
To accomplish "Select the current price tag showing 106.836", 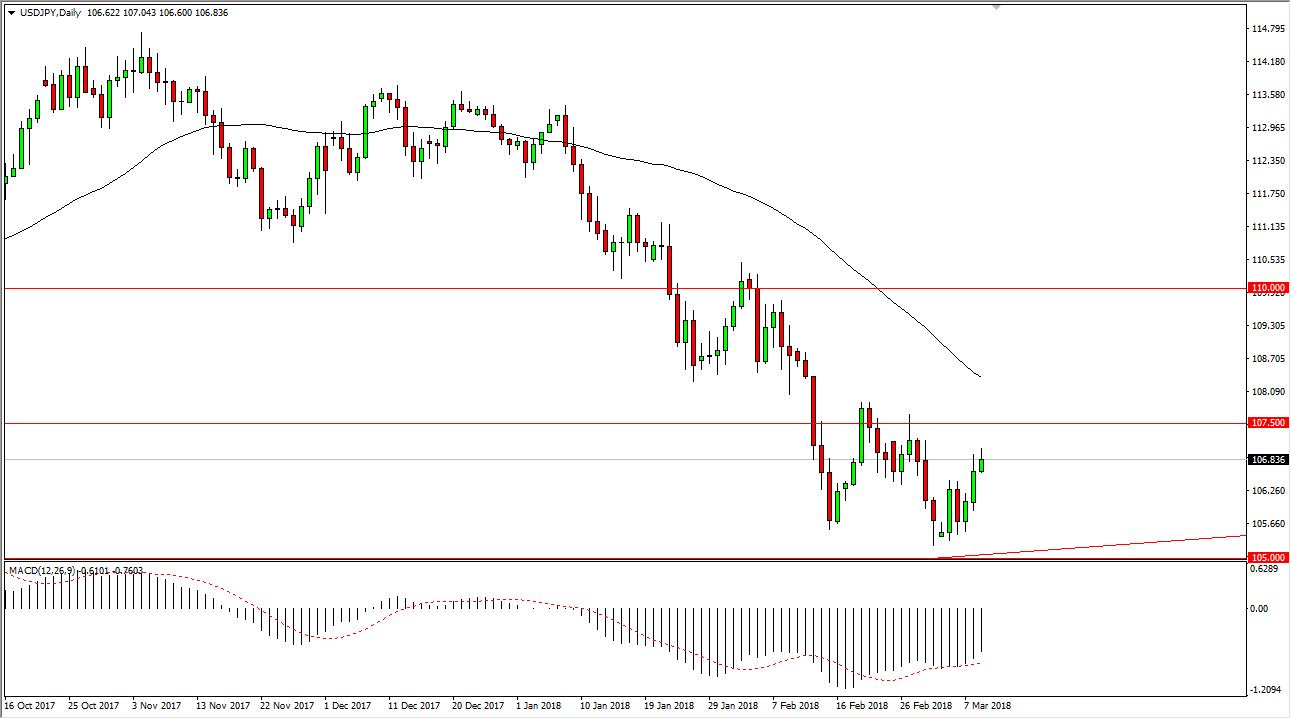I will 1267,460.
